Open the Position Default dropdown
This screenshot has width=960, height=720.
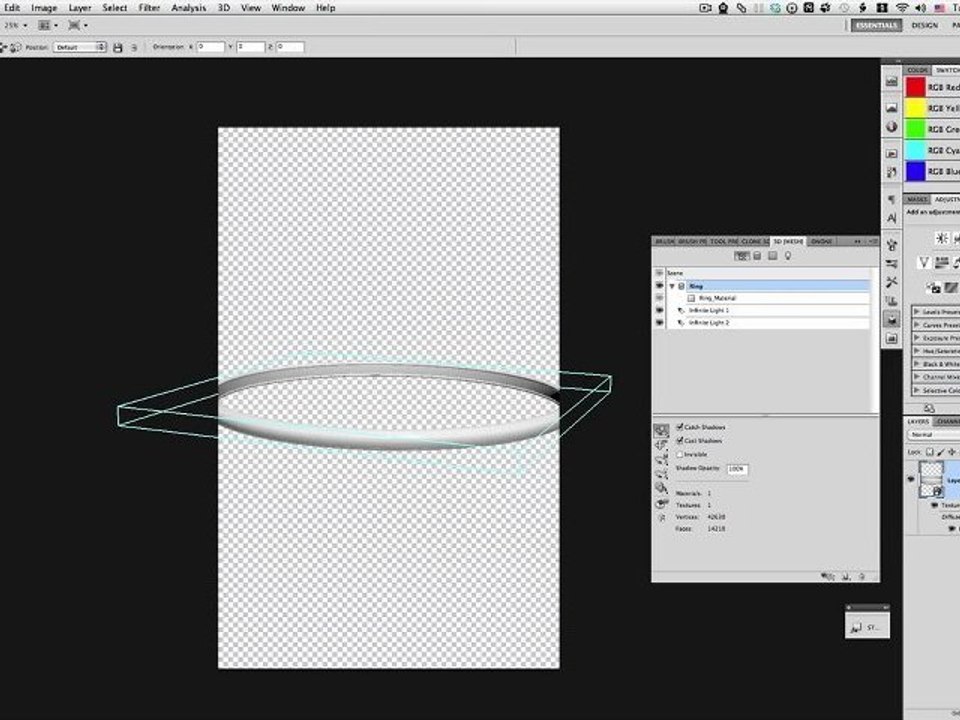click(x=80, y=47)
